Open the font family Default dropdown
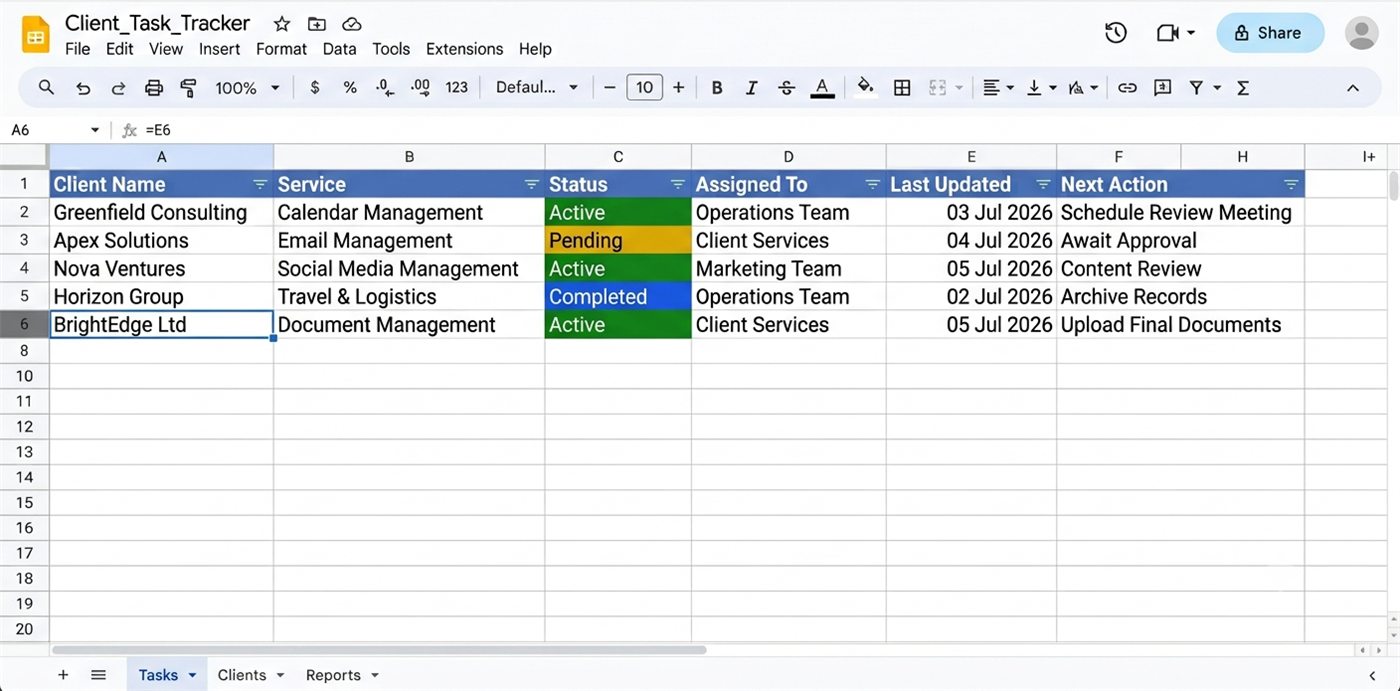 pos(537,88)
